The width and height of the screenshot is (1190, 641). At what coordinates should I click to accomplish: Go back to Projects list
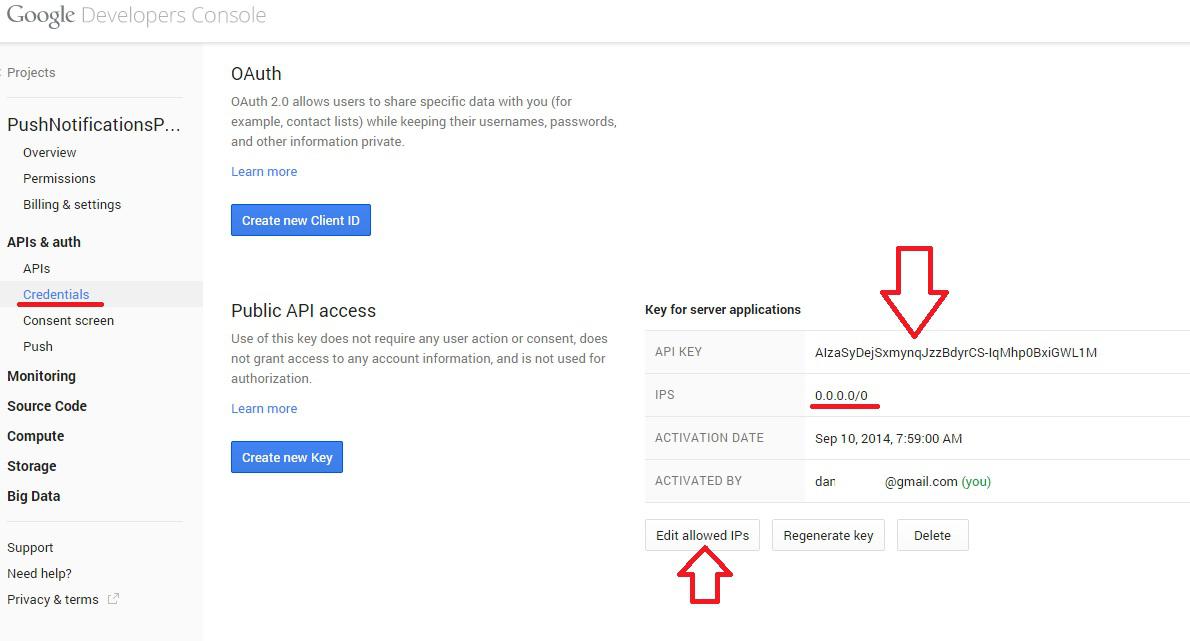tap(31, 73)
